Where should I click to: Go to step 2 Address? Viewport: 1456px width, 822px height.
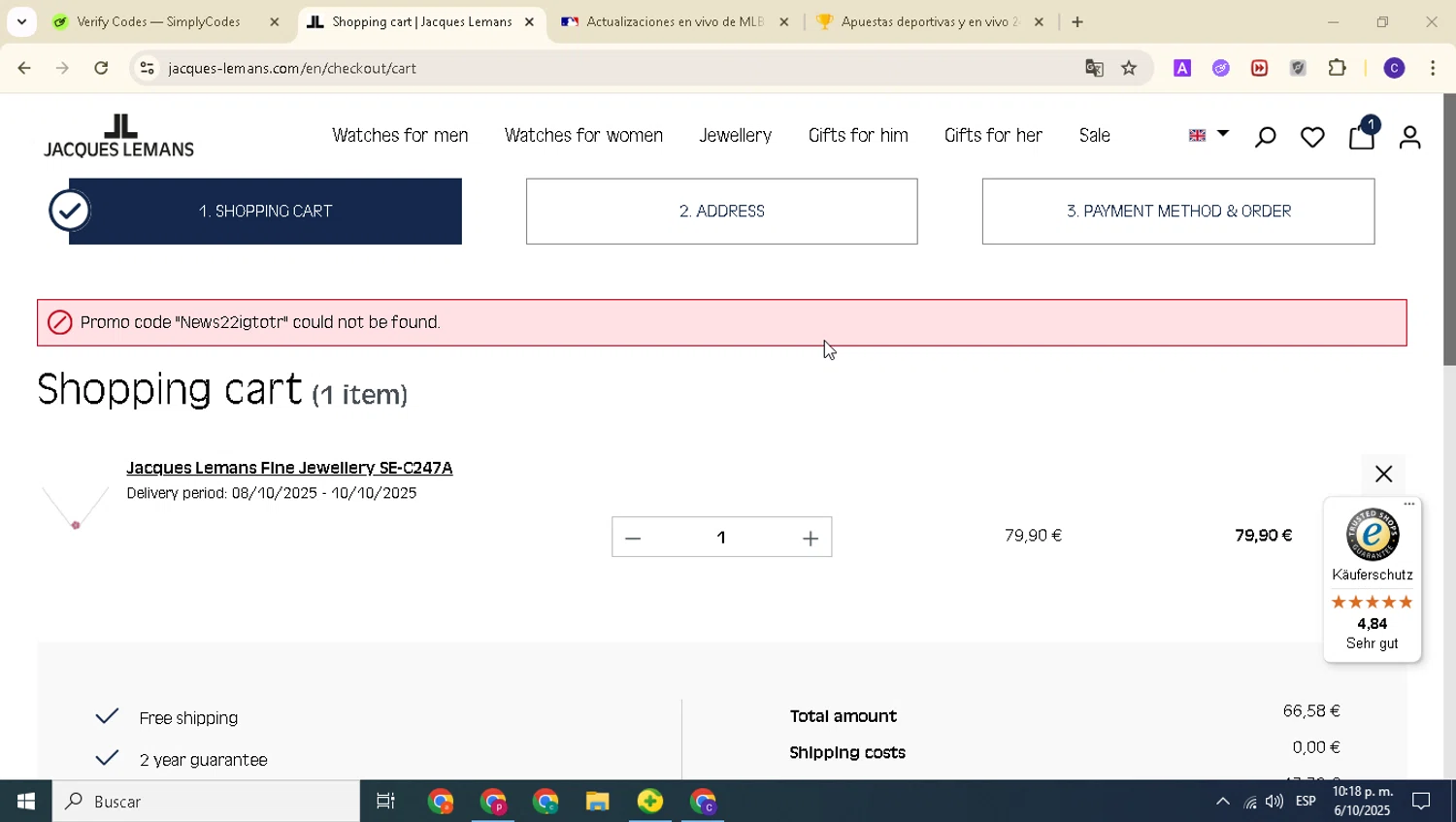(721, 212)
